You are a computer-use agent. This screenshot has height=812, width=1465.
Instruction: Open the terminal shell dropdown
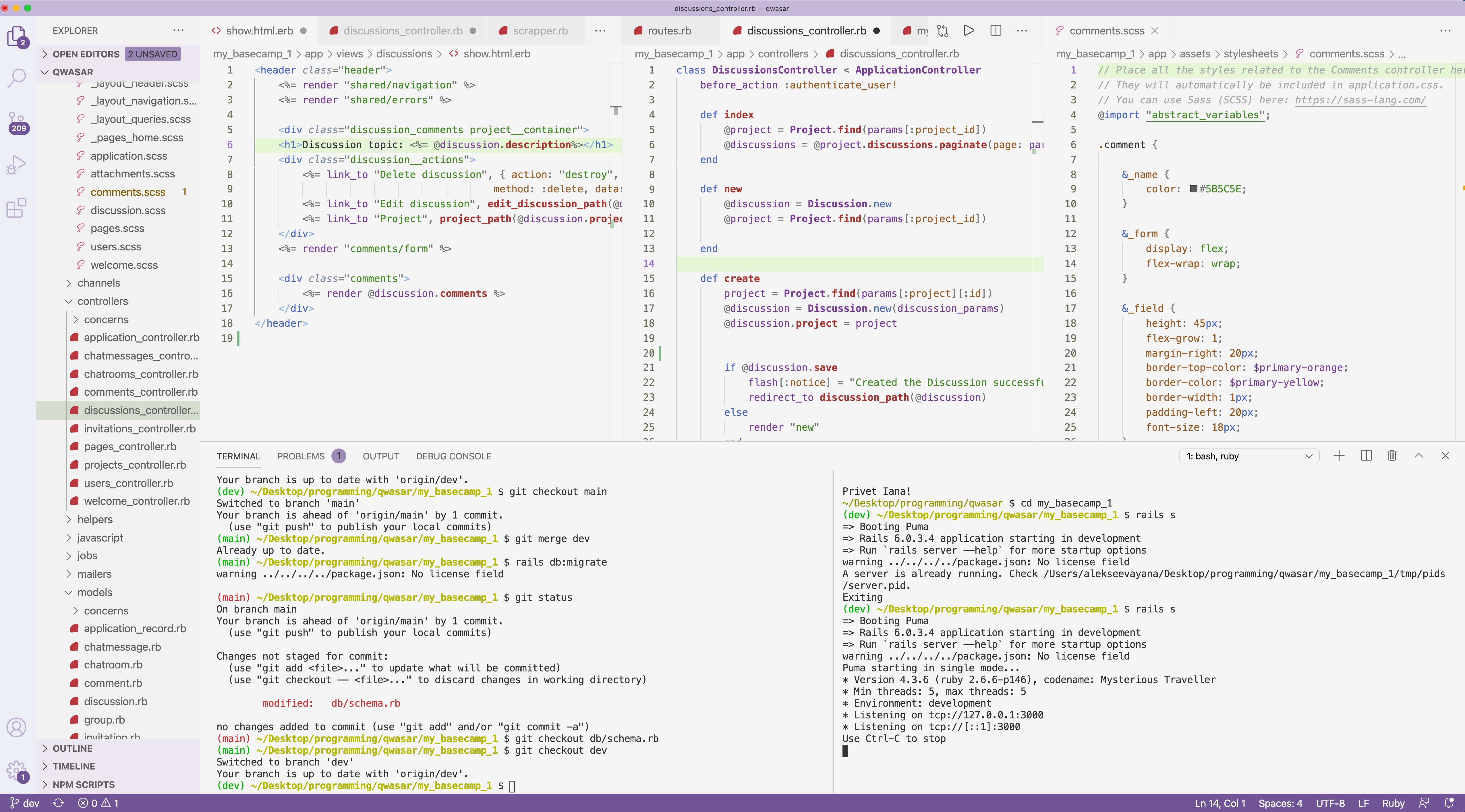pyautogui.click(x=1249, y=455)
